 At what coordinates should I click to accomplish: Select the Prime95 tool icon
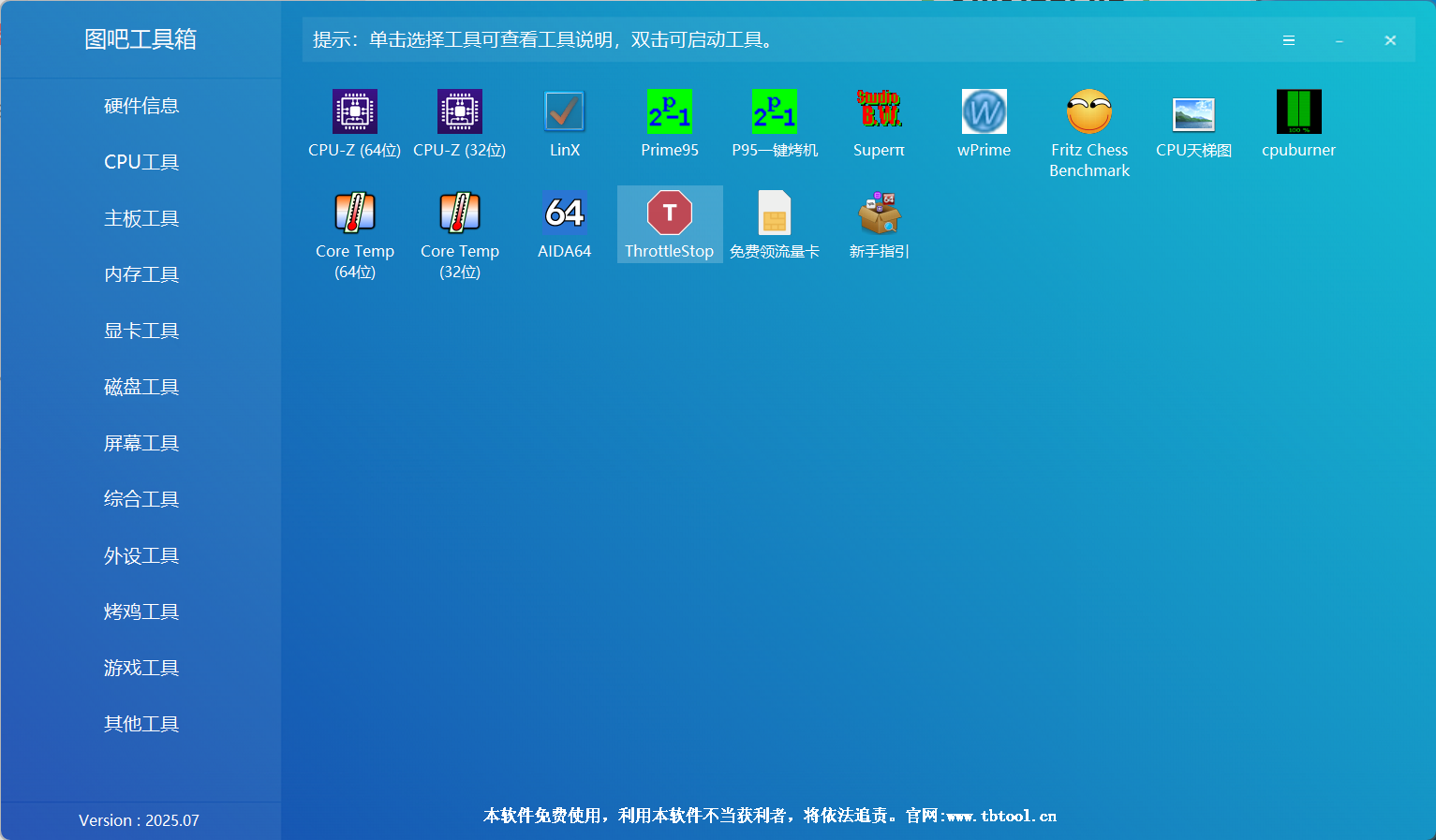tap(670, 111)
